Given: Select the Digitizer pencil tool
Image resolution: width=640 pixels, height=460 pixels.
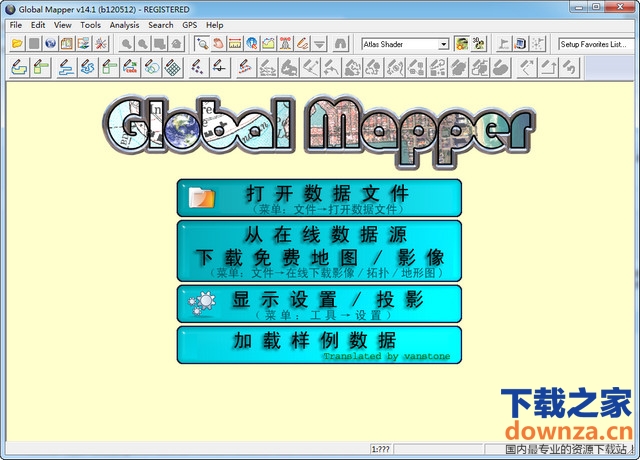Looking at the screenshot, I should click(x=302, y=43).
